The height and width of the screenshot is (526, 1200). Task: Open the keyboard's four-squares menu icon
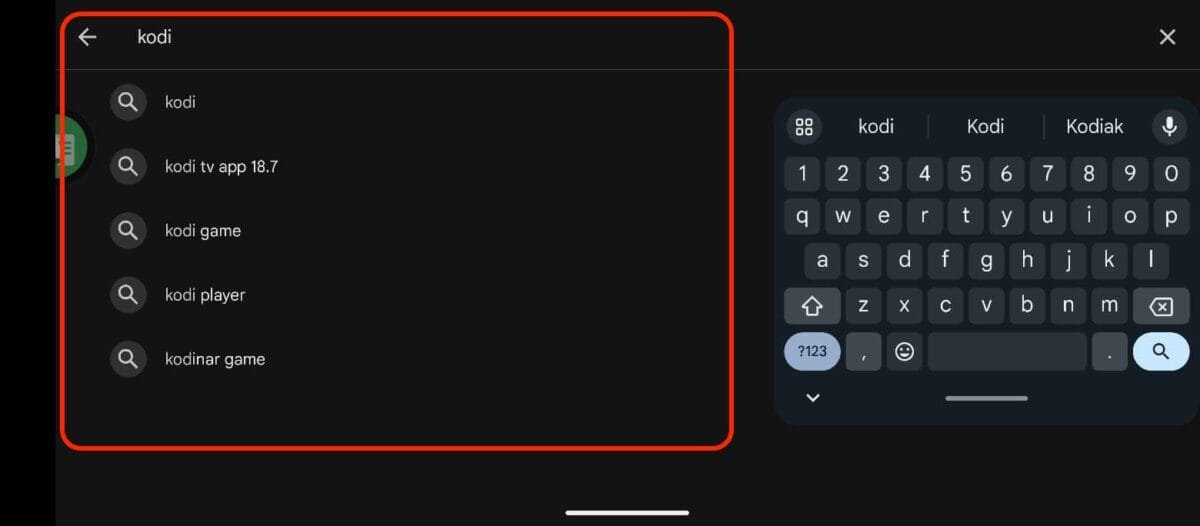[804, 127]
